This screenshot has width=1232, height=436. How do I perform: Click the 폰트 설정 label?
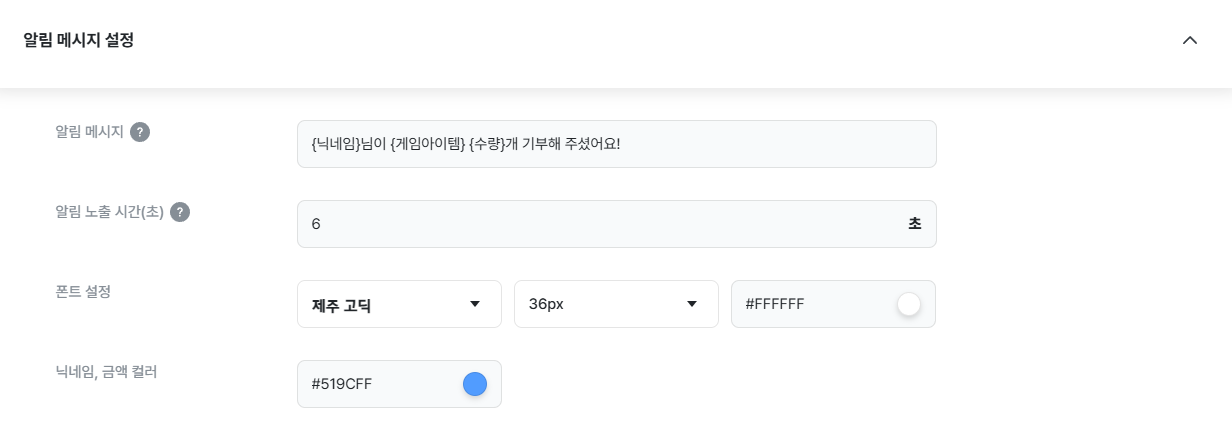click(83, 292)
